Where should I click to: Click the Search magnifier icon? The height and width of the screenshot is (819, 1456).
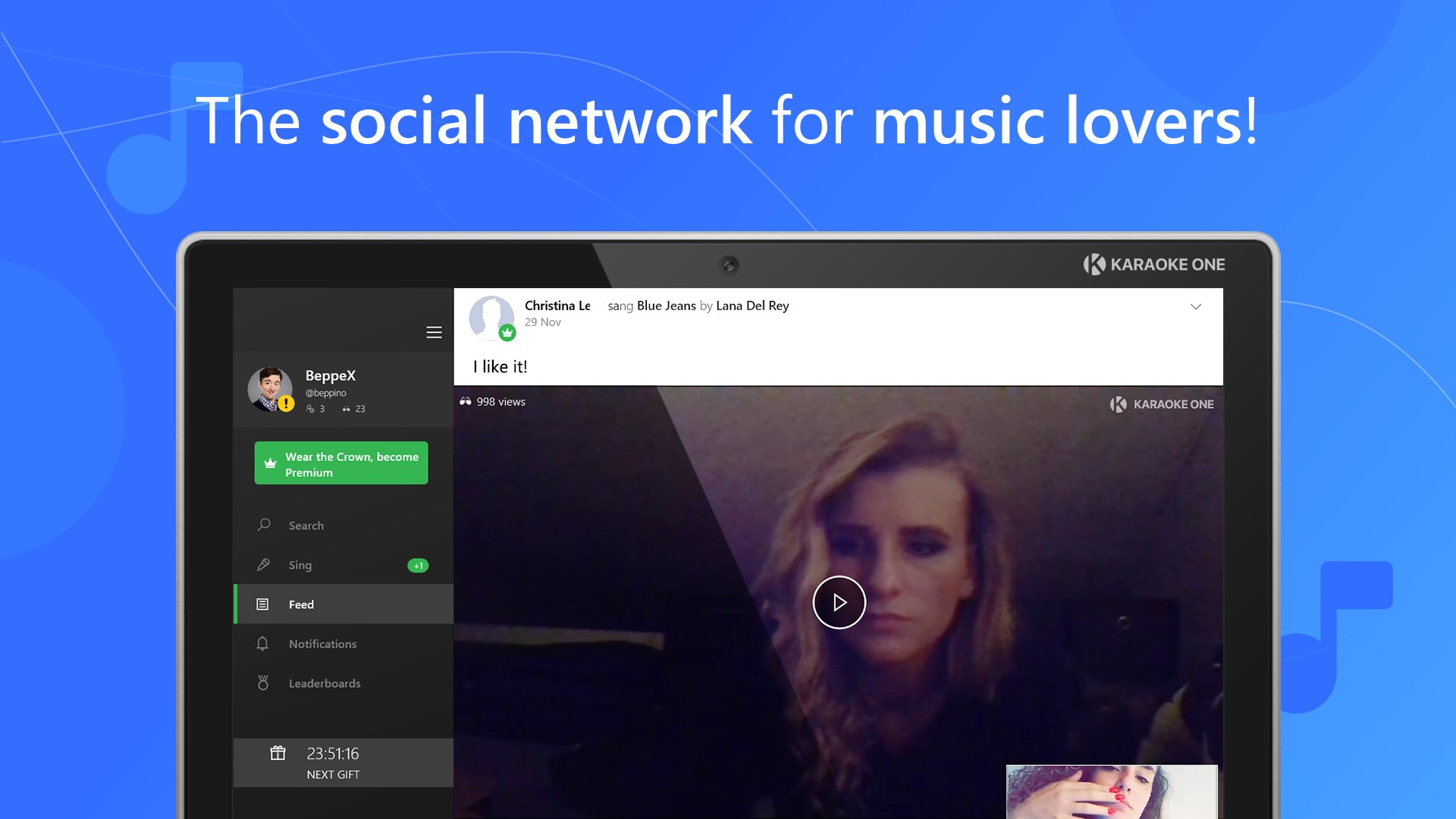point(264,525)
